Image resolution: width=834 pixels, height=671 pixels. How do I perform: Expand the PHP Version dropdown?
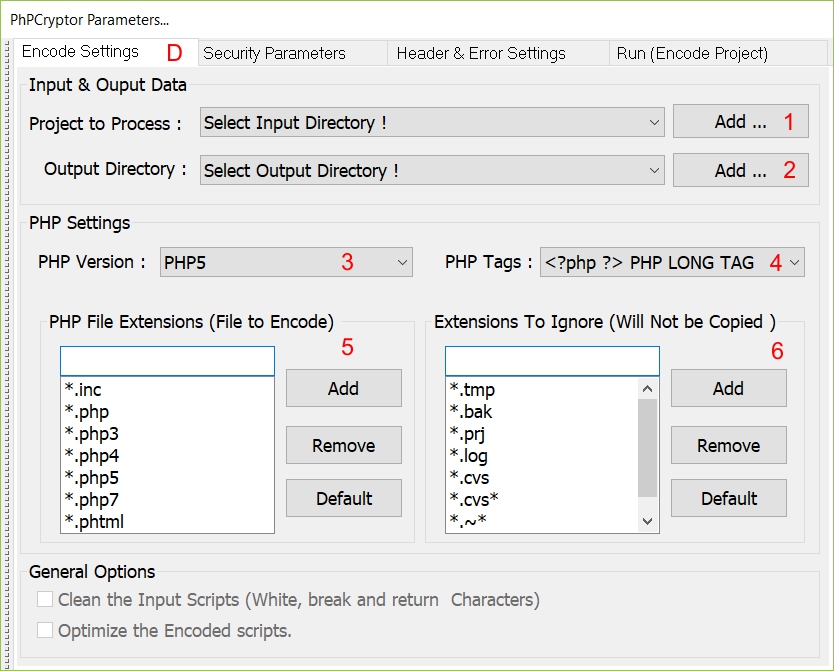coord(286,262)
